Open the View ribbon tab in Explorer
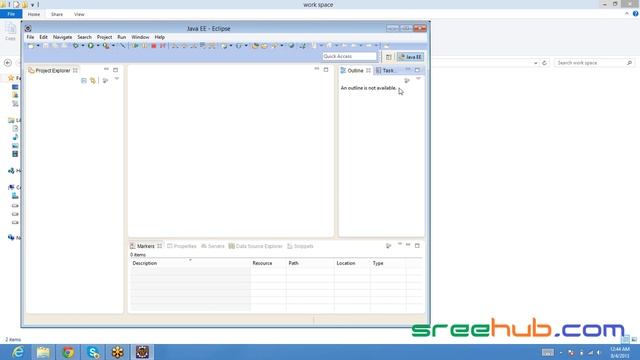 [79, 14]
